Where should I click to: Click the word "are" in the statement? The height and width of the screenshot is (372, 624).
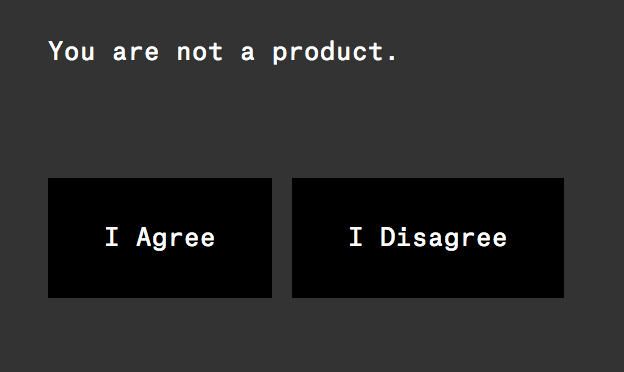tap(136, 53)
